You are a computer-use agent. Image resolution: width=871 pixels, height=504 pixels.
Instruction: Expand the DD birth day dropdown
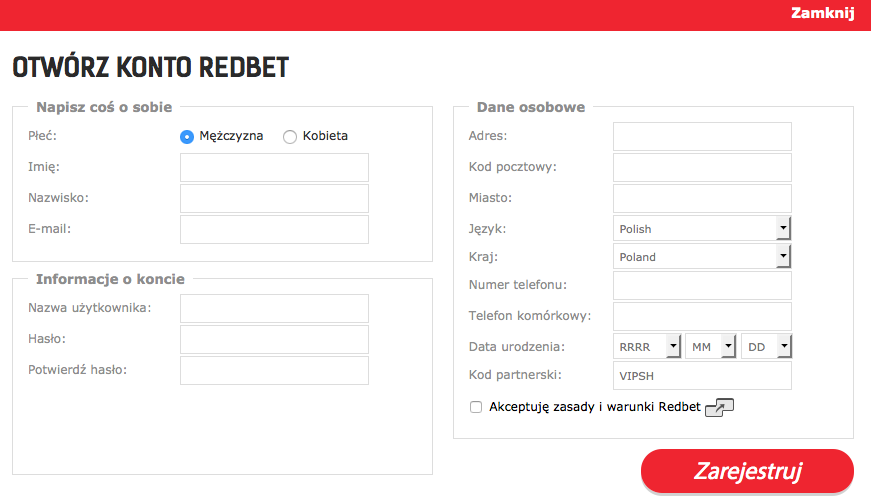pos(767,346)
